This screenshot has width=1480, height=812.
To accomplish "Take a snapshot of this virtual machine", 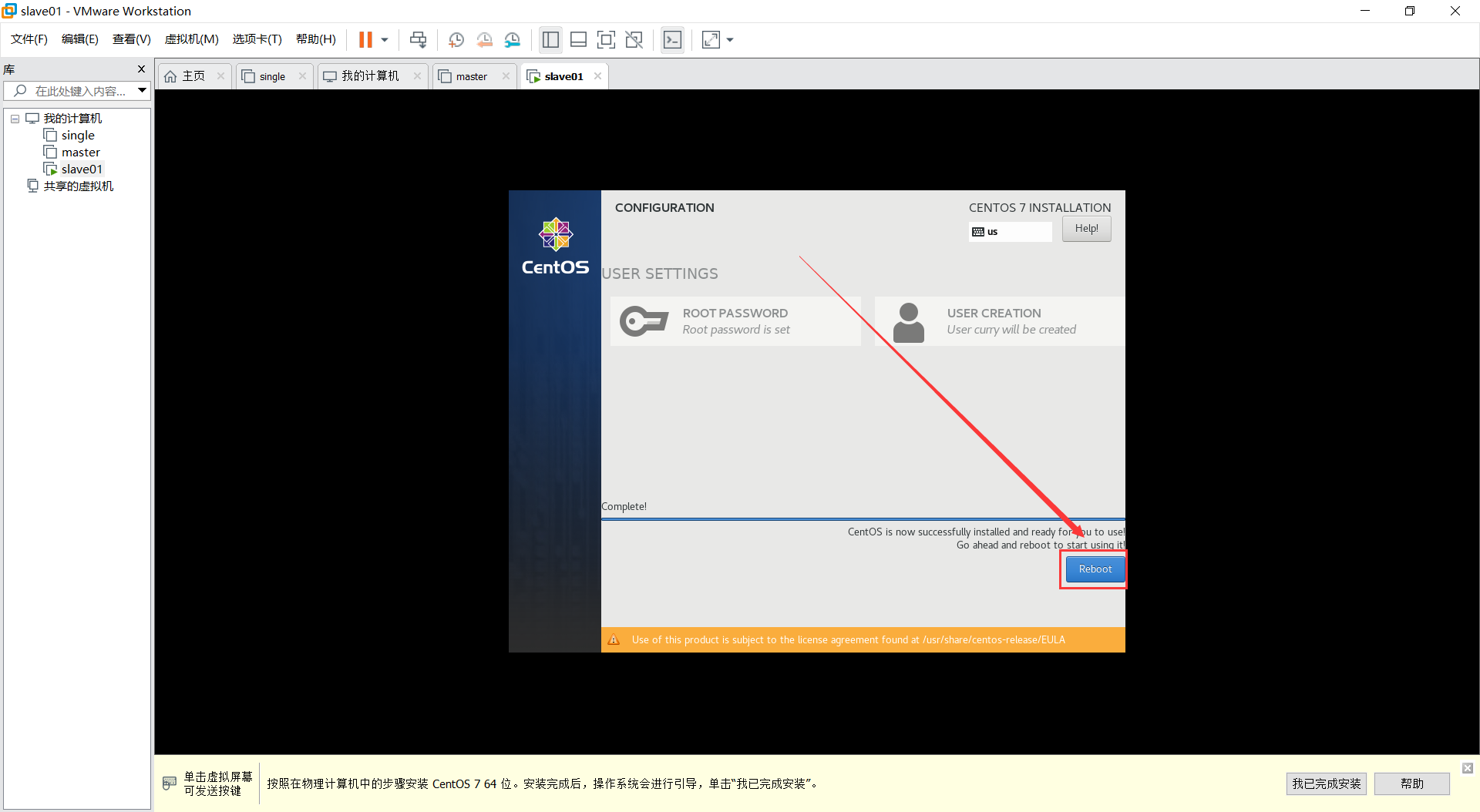I will 456,40.
